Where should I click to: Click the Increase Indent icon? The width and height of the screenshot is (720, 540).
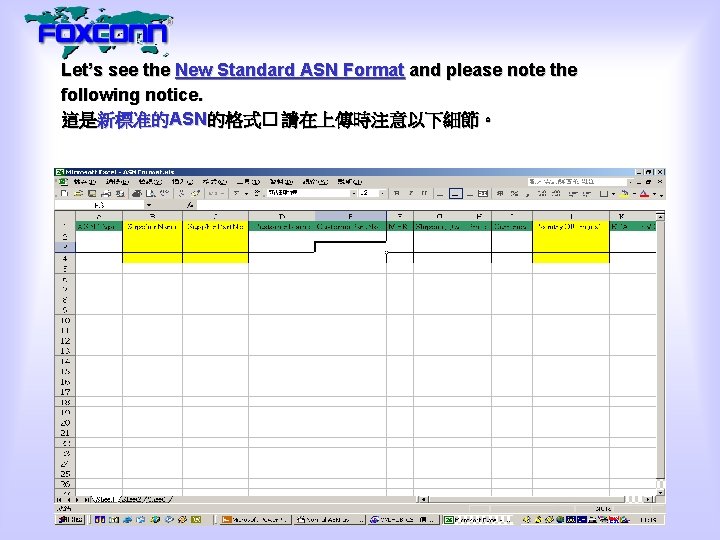(x=586, y=194)
